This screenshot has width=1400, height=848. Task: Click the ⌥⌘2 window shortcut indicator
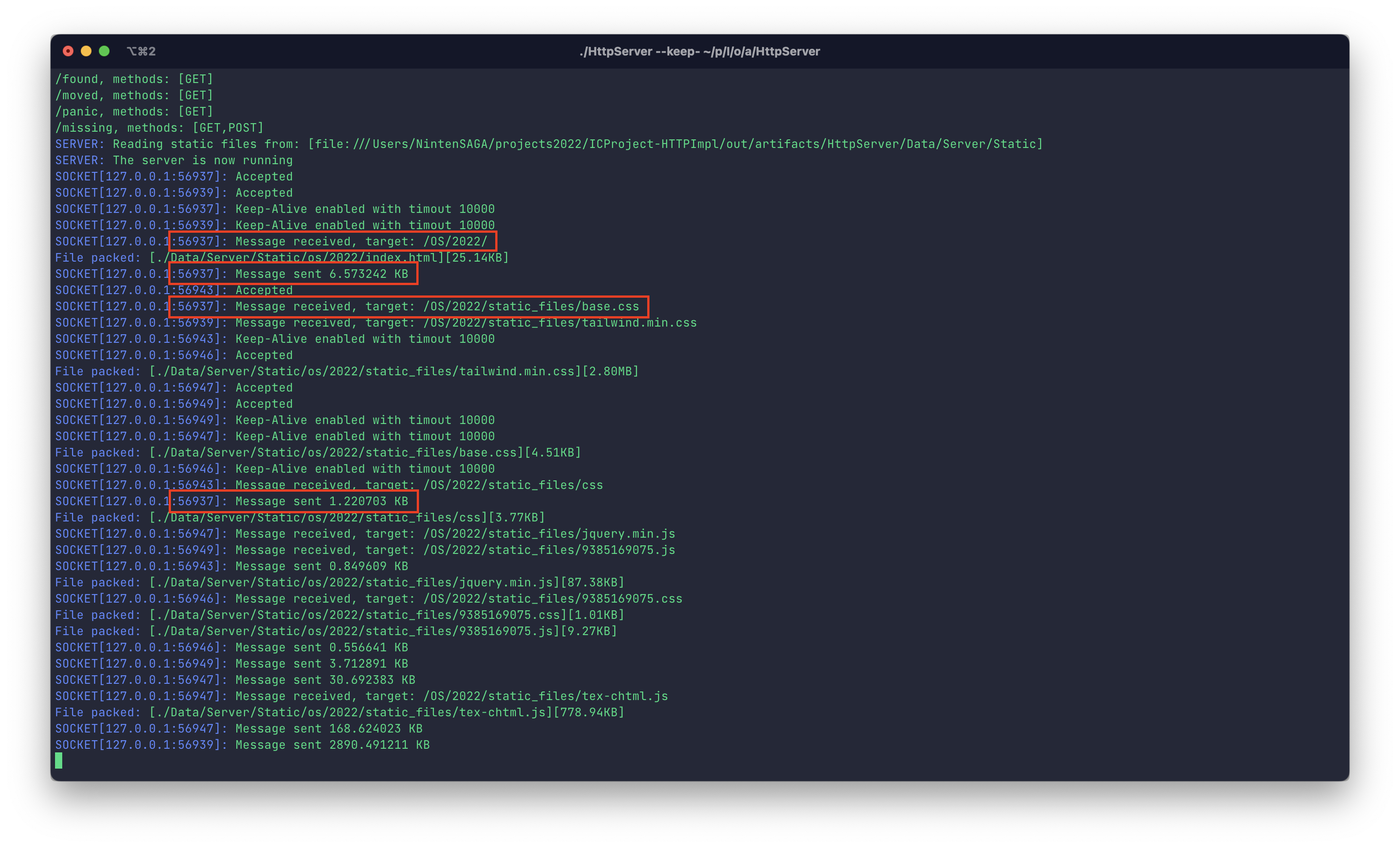[141, 51]
